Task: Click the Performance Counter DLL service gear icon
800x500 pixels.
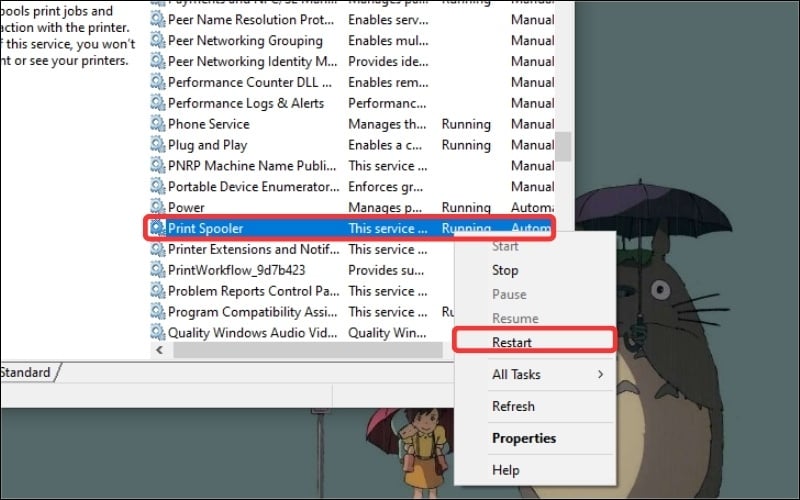Action: [157, 82]
